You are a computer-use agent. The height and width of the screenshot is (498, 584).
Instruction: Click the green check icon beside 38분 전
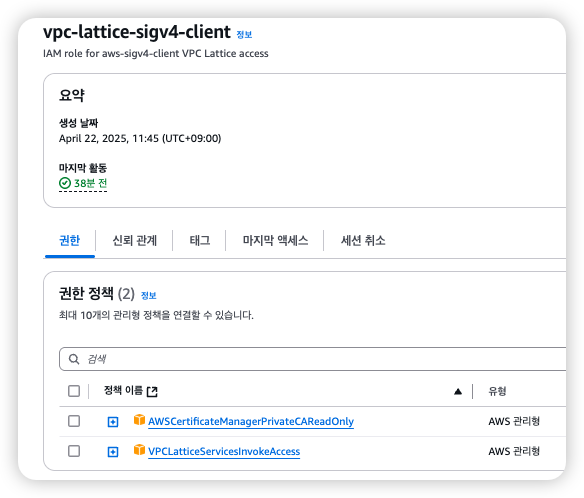pos(65,183)
